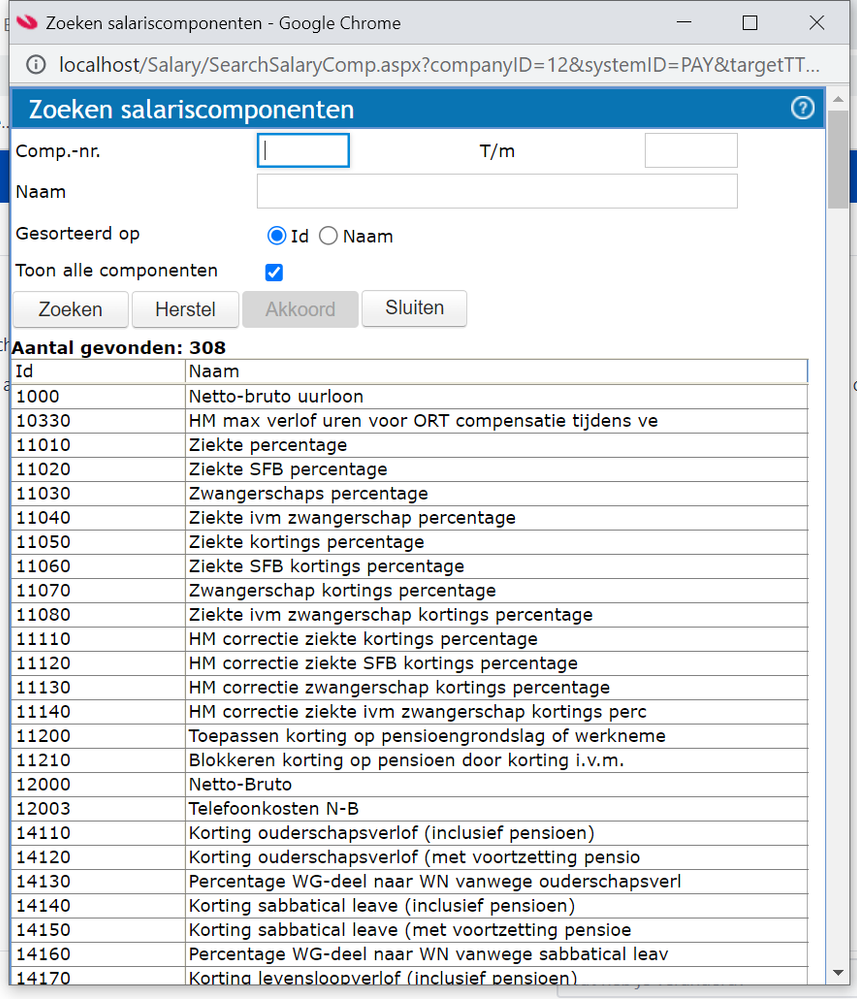Click the Herstel button
857x999 pixels.
coord(185,309)
